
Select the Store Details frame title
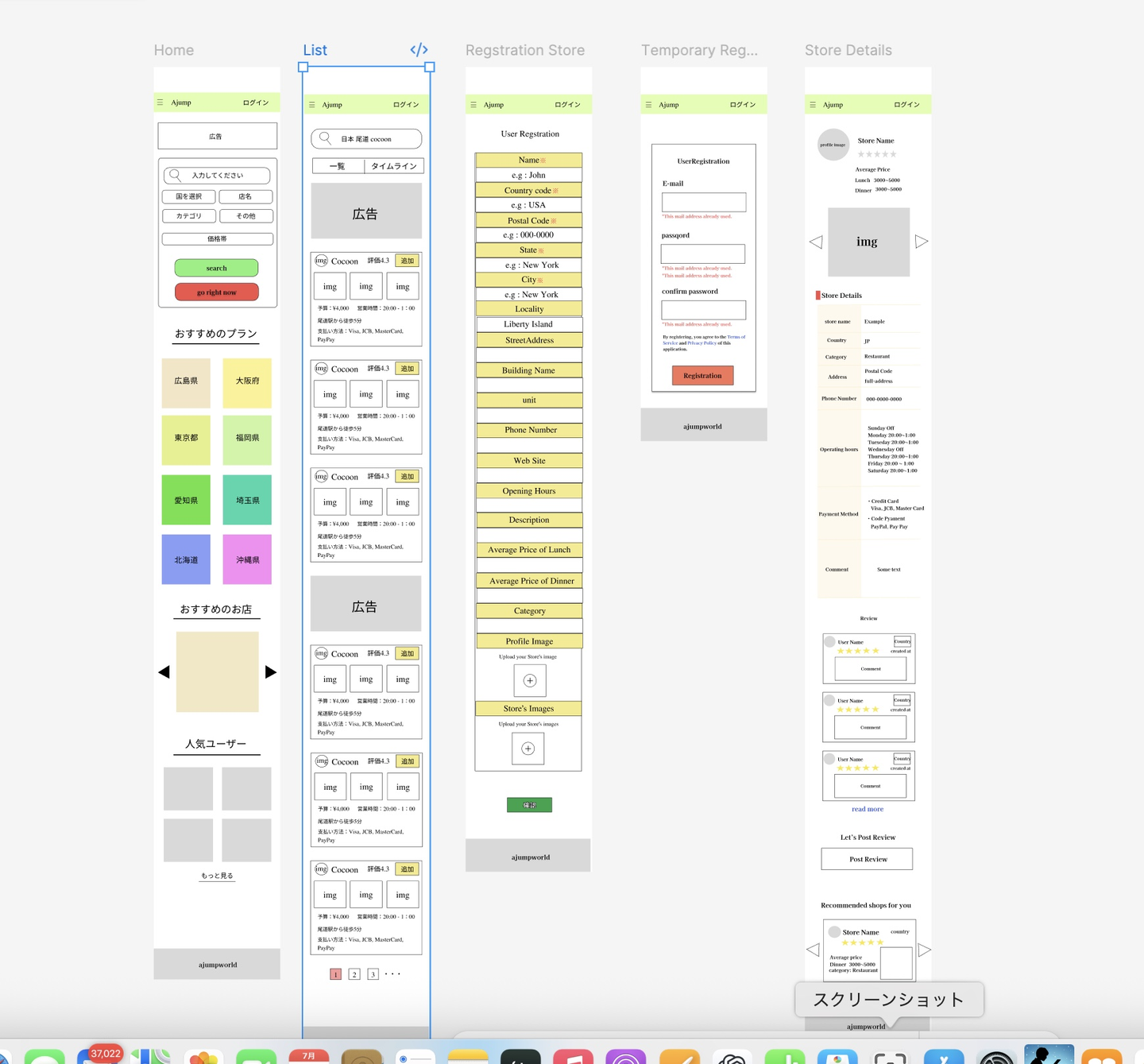848,50
